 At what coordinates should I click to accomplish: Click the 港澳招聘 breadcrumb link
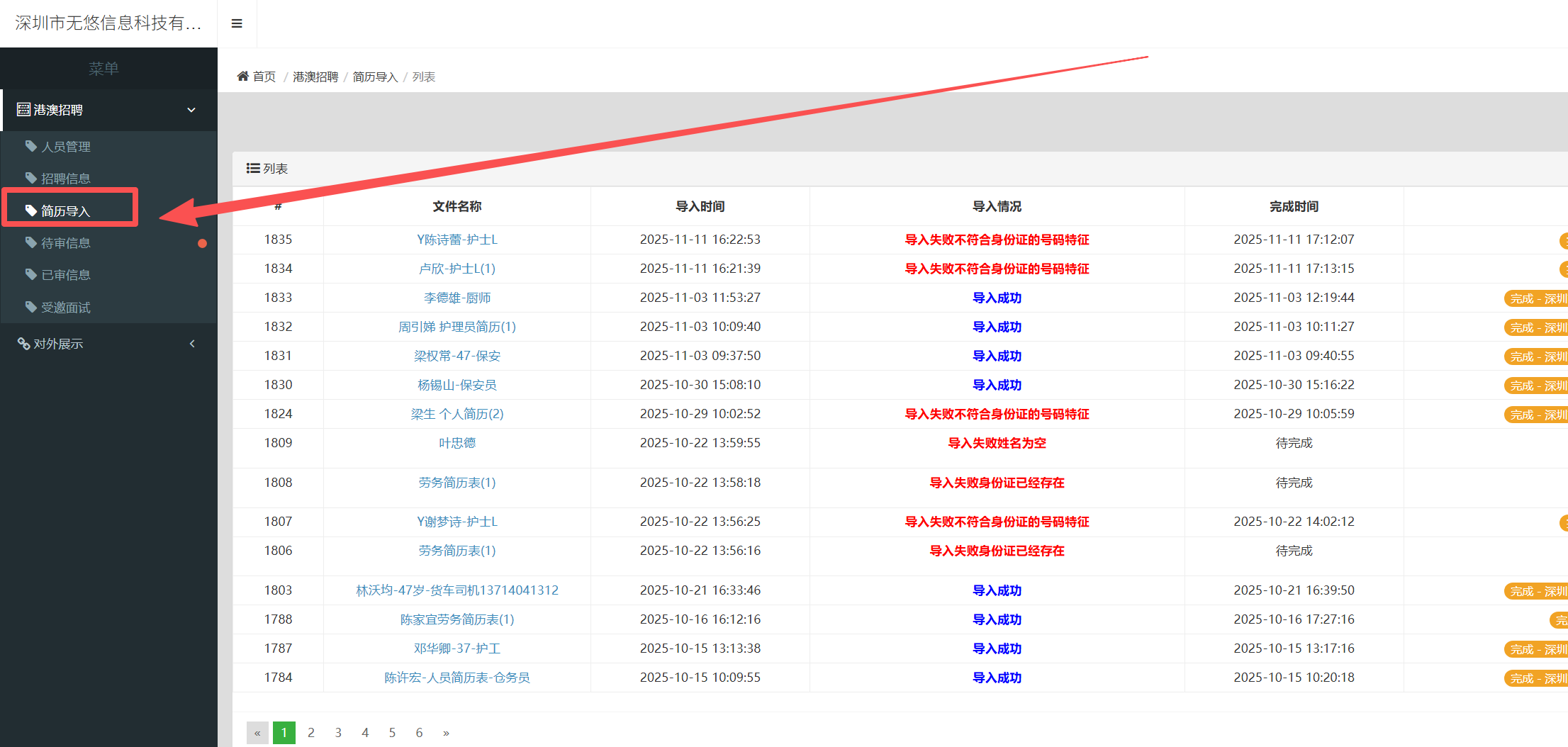pyautogui.click(x=315, y=77)
